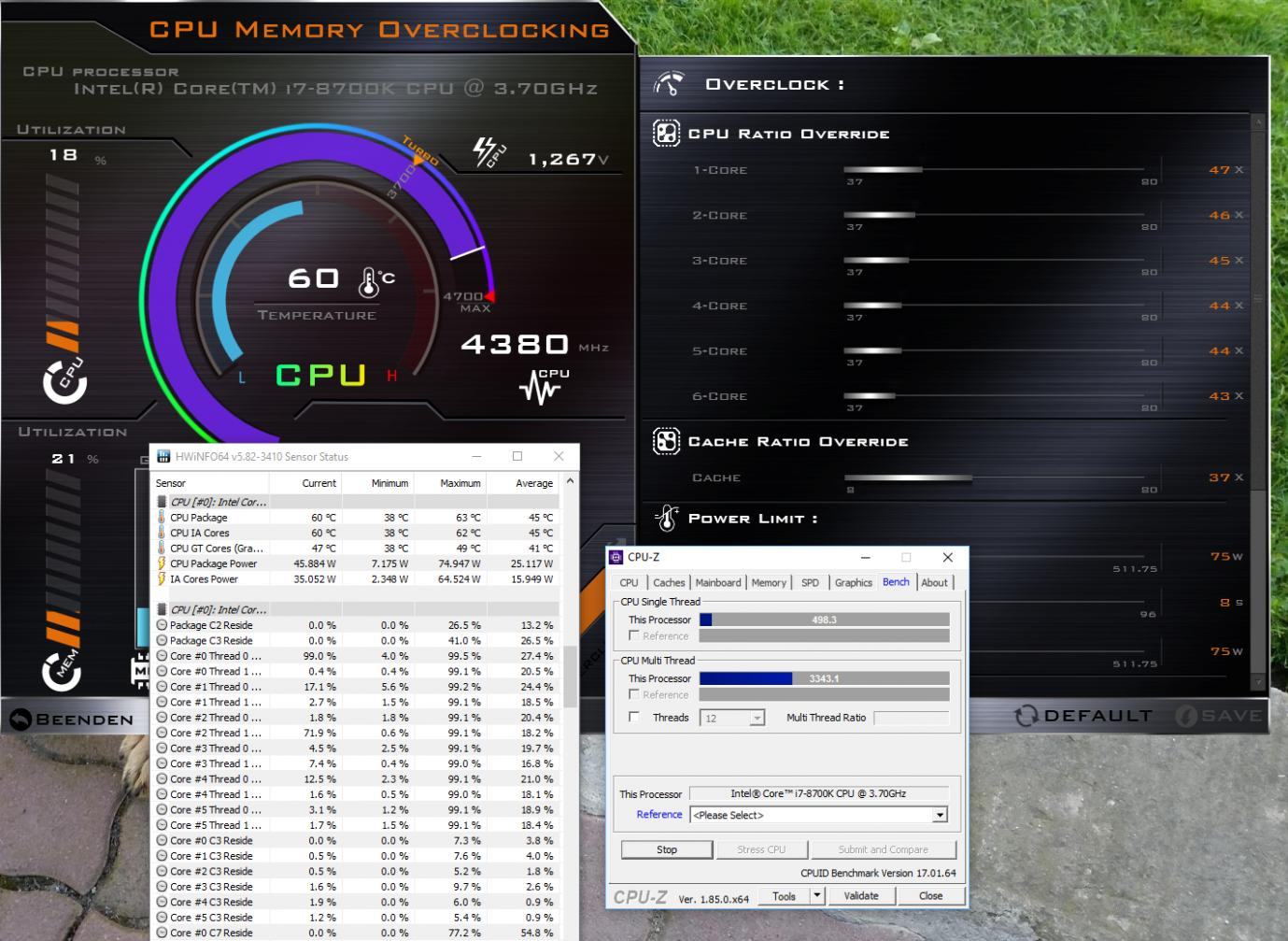Switch to the Caches tab

669,582
